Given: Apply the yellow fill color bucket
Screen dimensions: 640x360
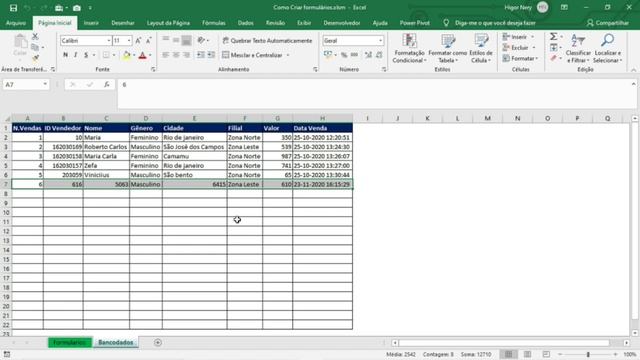Looking at the screenshot, I should pos(127,55).
